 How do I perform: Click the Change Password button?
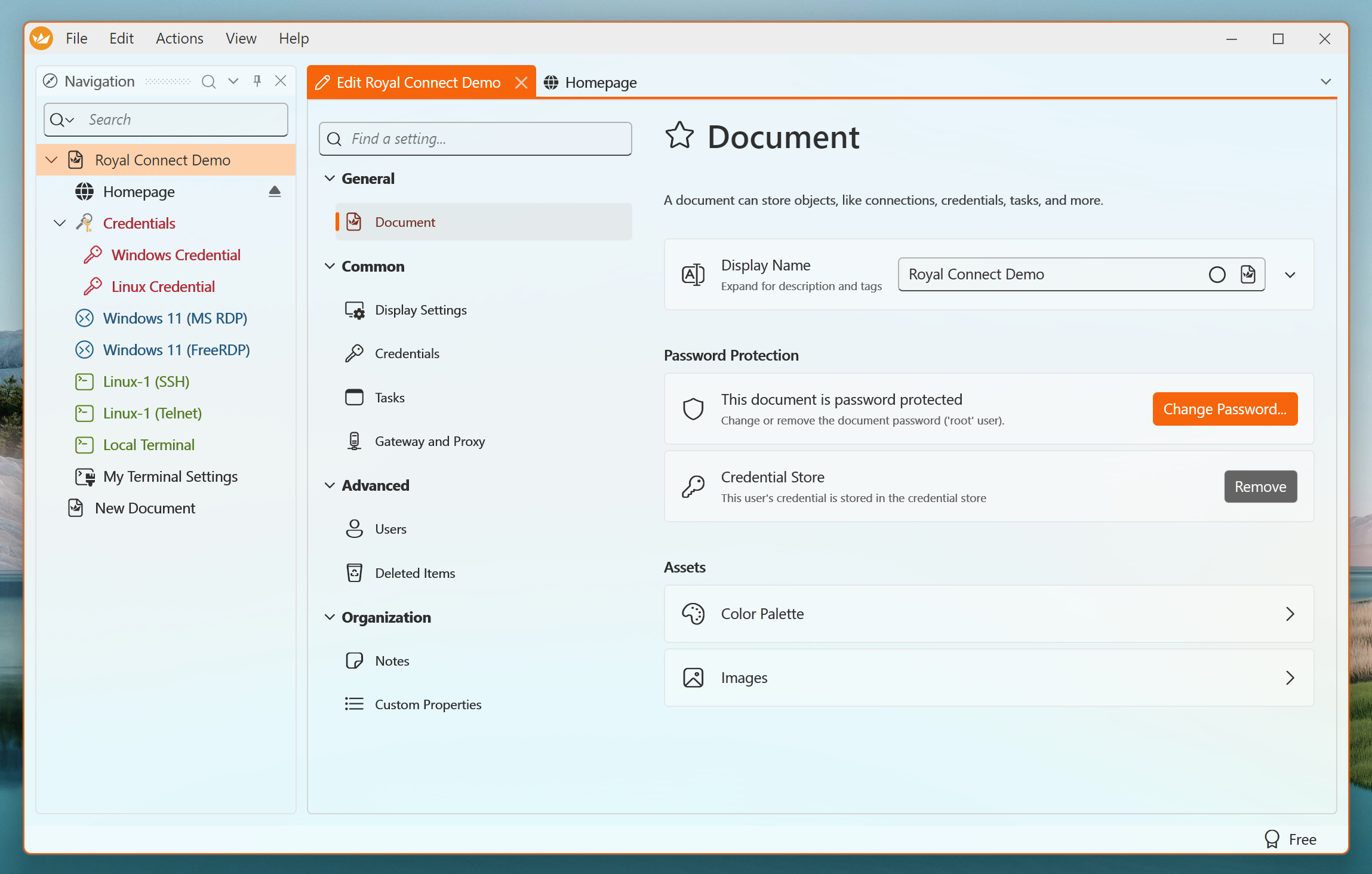pos(1225,409)
